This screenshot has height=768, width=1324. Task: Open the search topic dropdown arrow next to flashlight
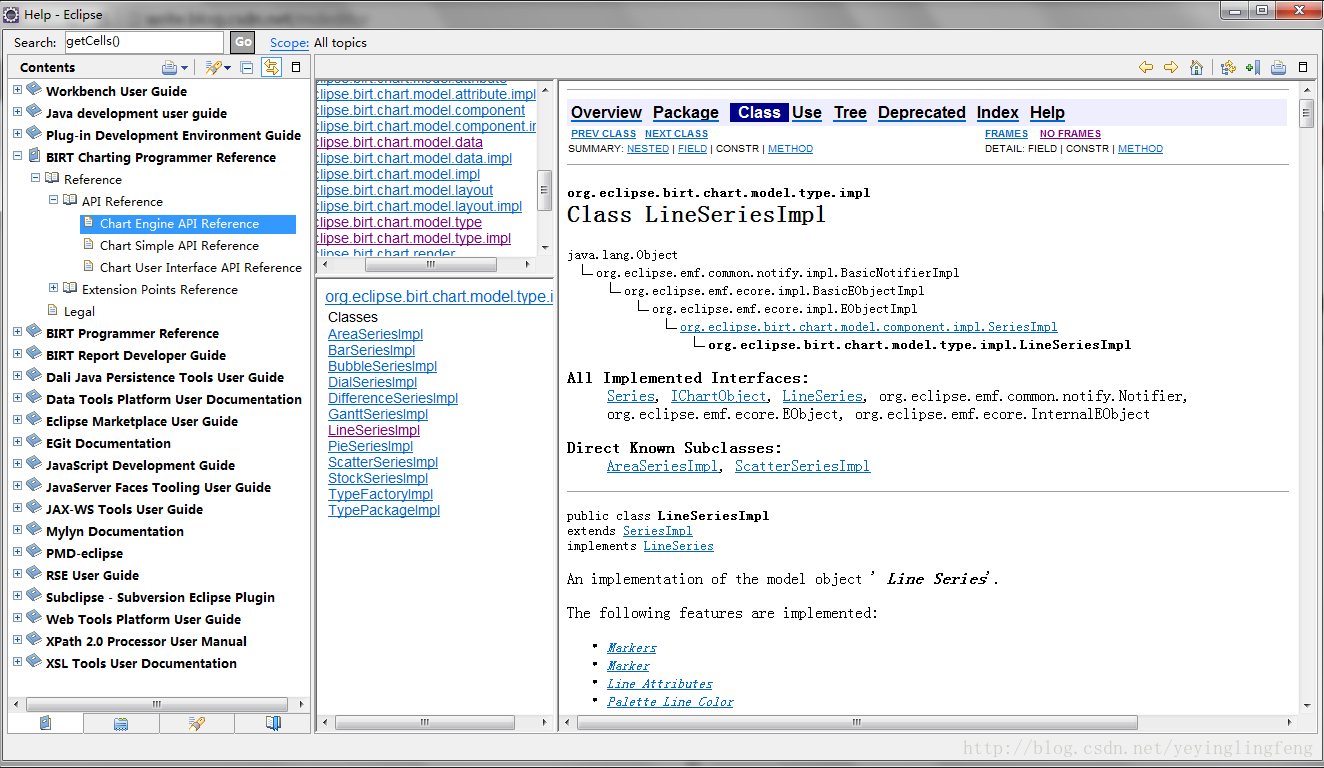point(228,68)
